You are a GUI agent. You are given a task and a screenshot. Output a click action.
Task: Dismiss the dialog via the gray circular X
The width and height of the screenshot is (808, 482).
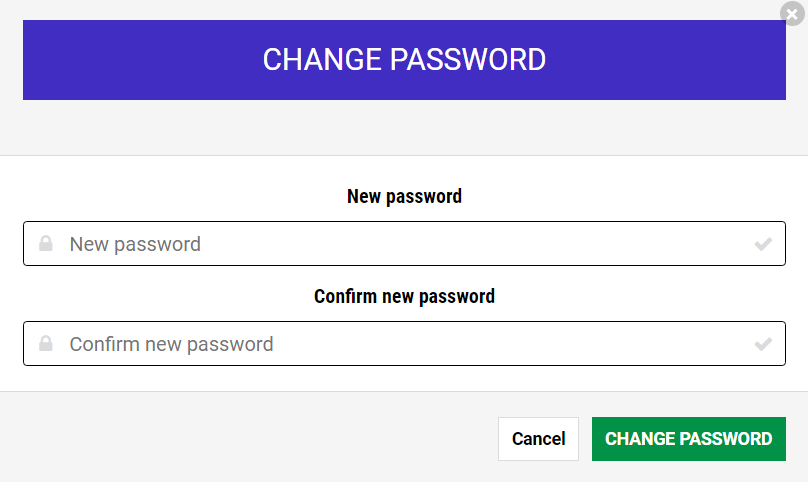pos(792,13)
